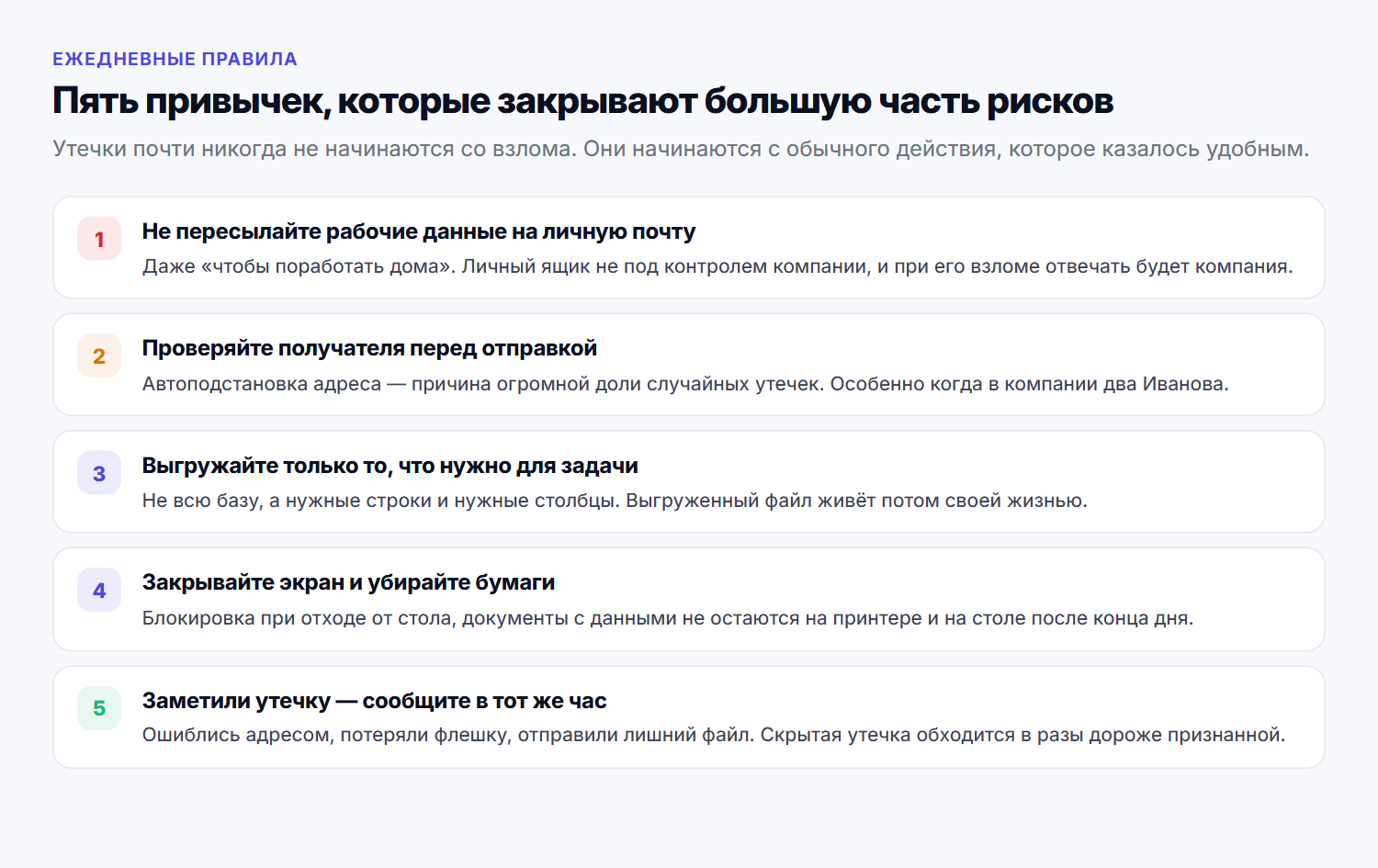Click title 'Заметили утечку — сообщите в тот же час'
Viewport: 1378px width, 868px height.
point(374,701)
